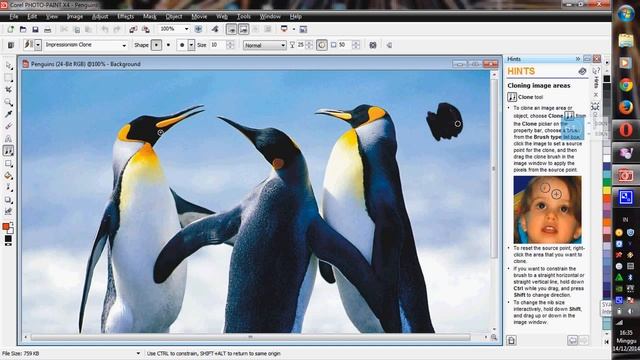Open Opera from the taskbar
Viewport: 640px width, 360px height.
(x=626, y=131)
